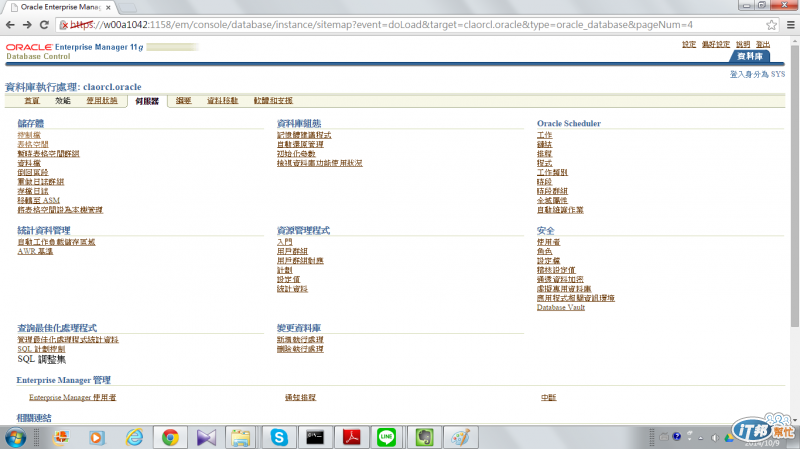Open Internet Explorer from the taskbar

pyautogui.click(x=134, y=438)
